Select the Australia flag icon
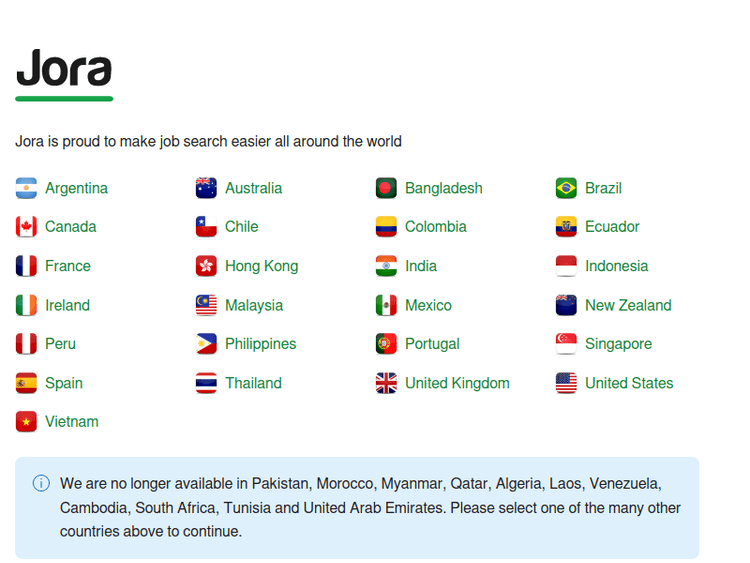The height and width of the screenshot is (563, 750). click(x=206, y=188)
